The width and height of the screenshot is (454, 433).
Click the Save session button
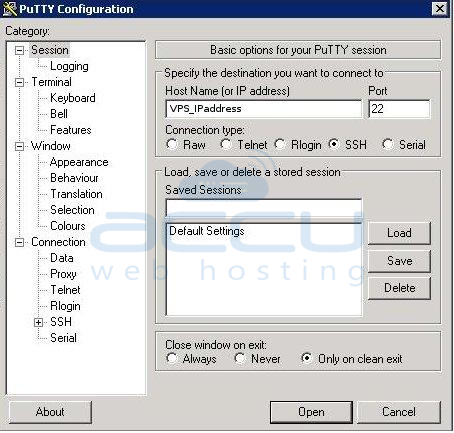point(399,261)
